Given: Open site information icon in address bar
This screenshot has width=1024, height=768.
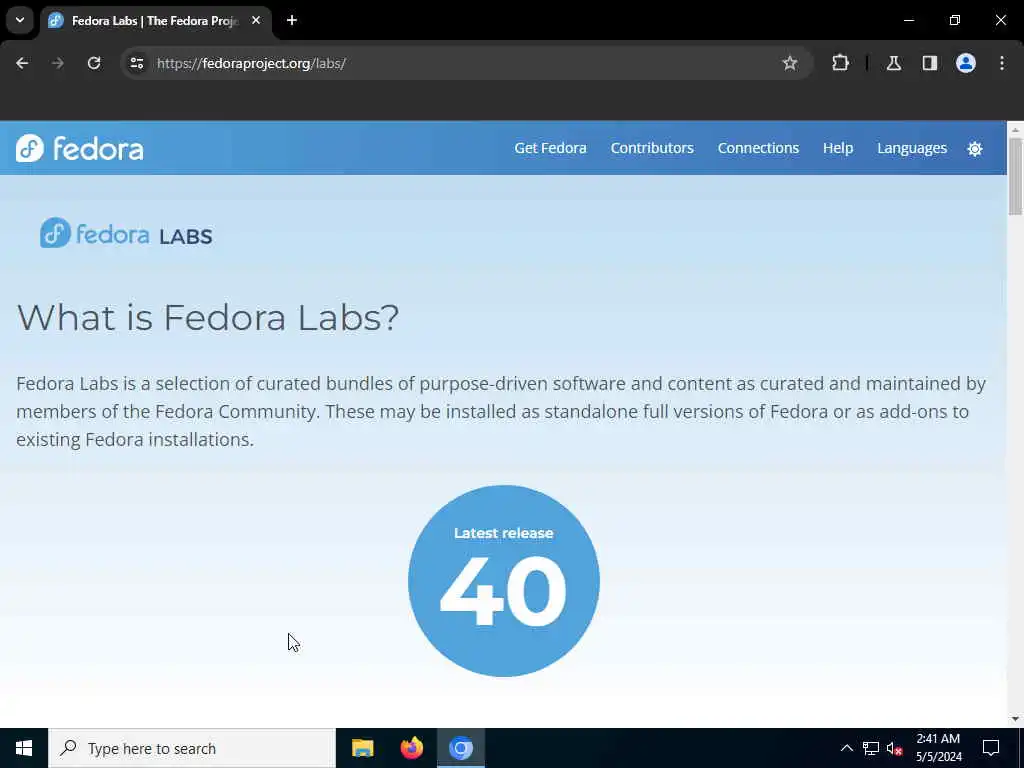Looking at the screenshot, I should pos(136,63).
